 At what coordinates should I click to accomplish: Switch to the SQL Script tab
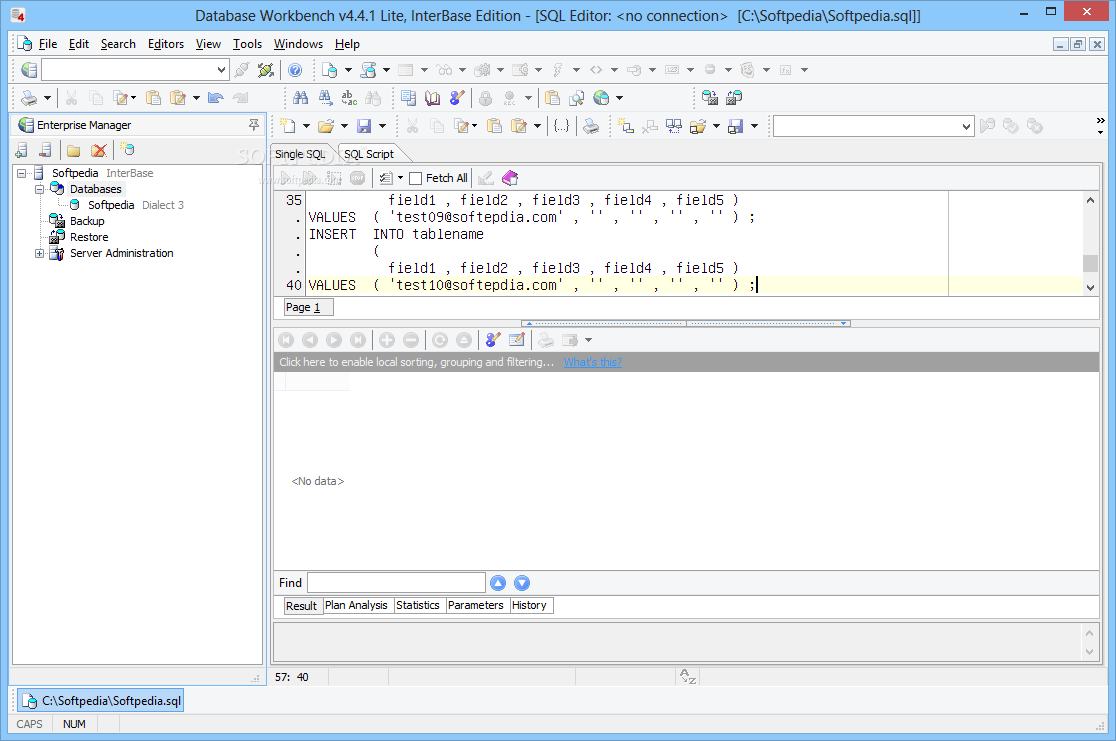click(x=369, y=154)
